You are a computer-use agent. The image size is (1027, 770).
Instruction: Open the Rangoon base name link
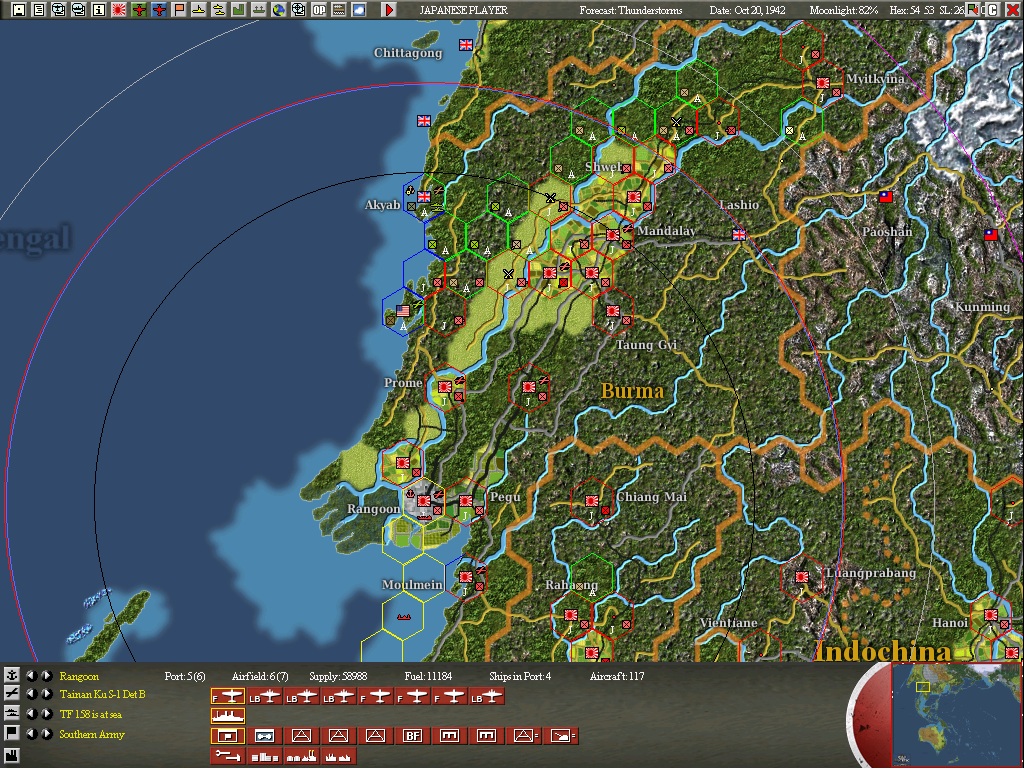click(x=79, y=676)
